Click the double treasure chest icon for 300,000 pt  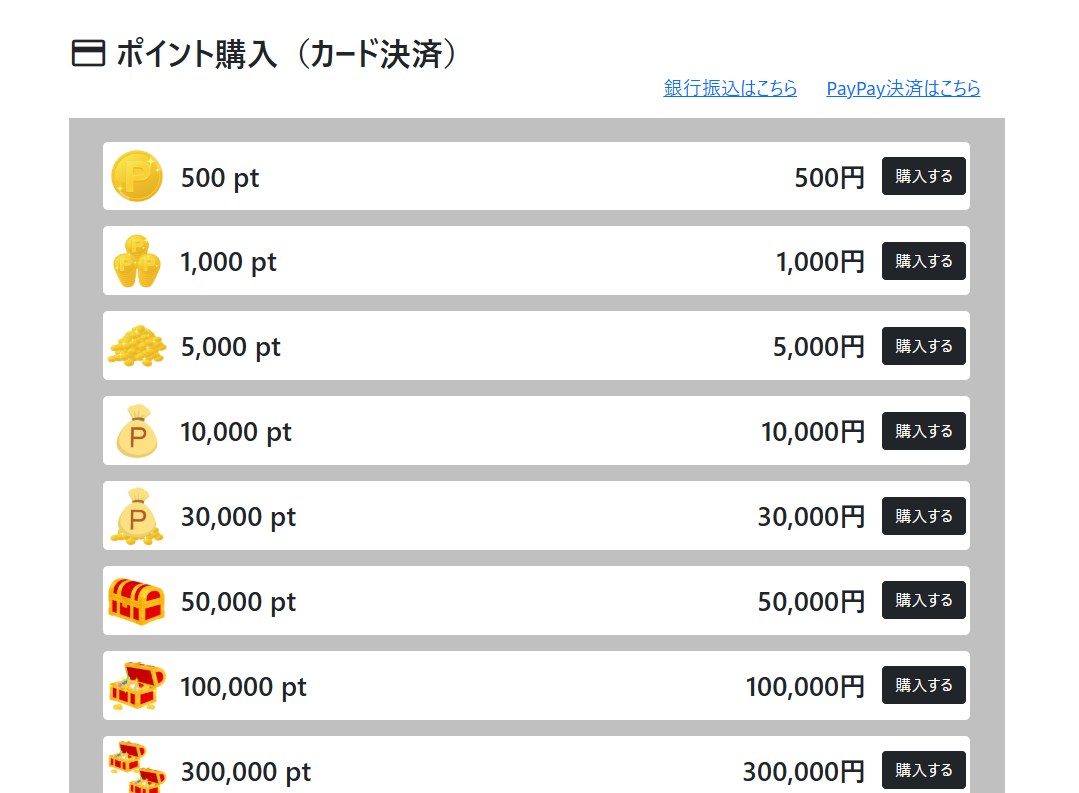[x=137, y=768]
